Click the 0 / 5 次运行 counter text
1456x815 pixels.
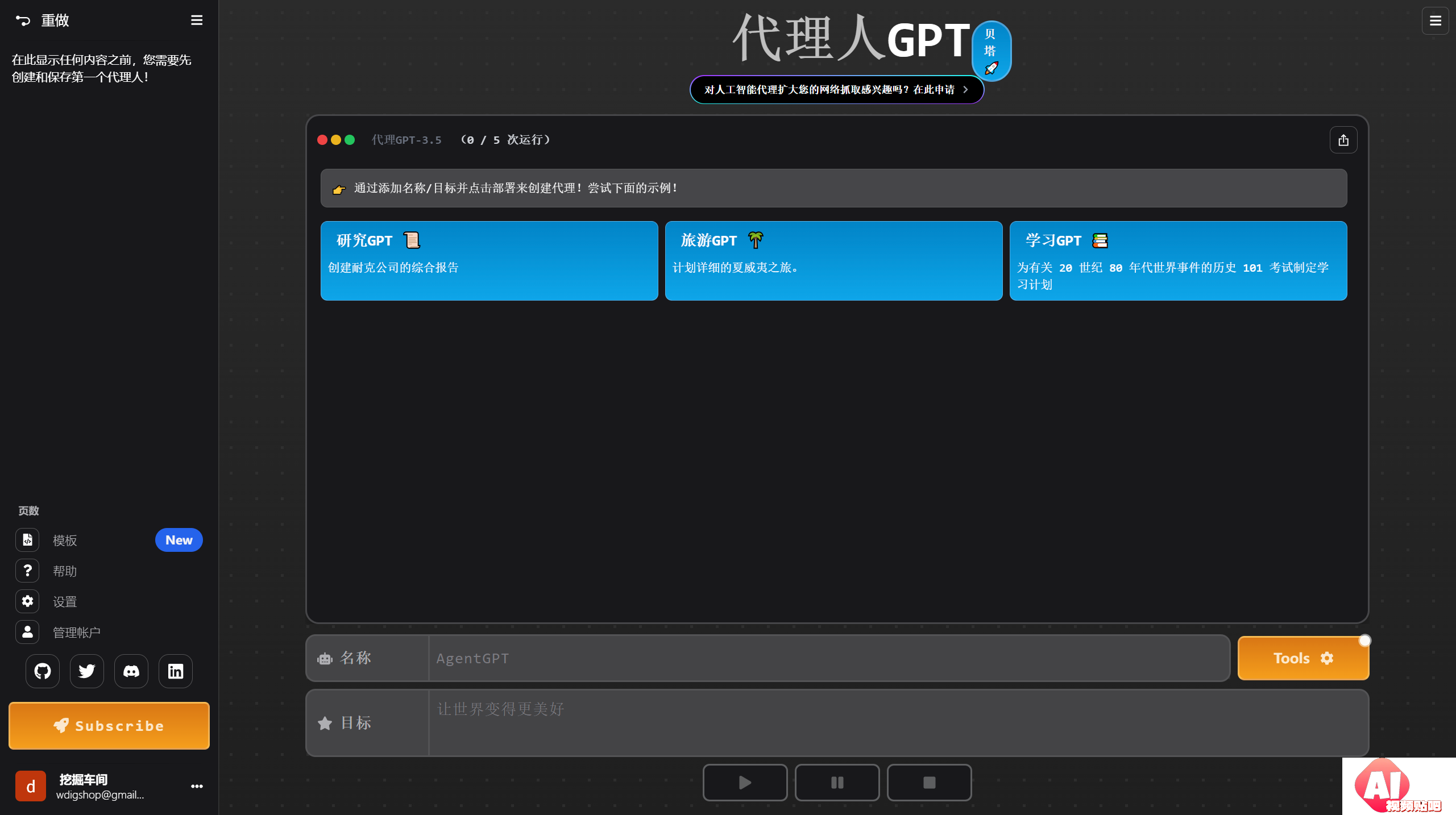505,140
